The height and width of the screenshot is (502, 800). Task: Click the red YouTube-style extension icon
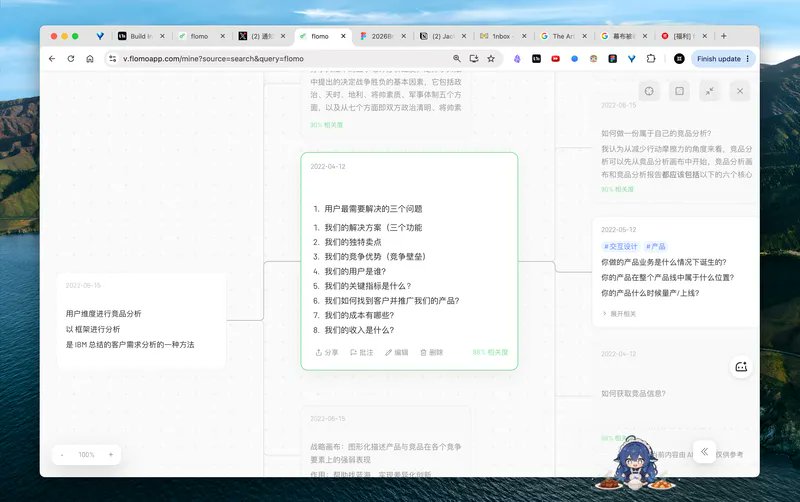[x=555, y=59]
